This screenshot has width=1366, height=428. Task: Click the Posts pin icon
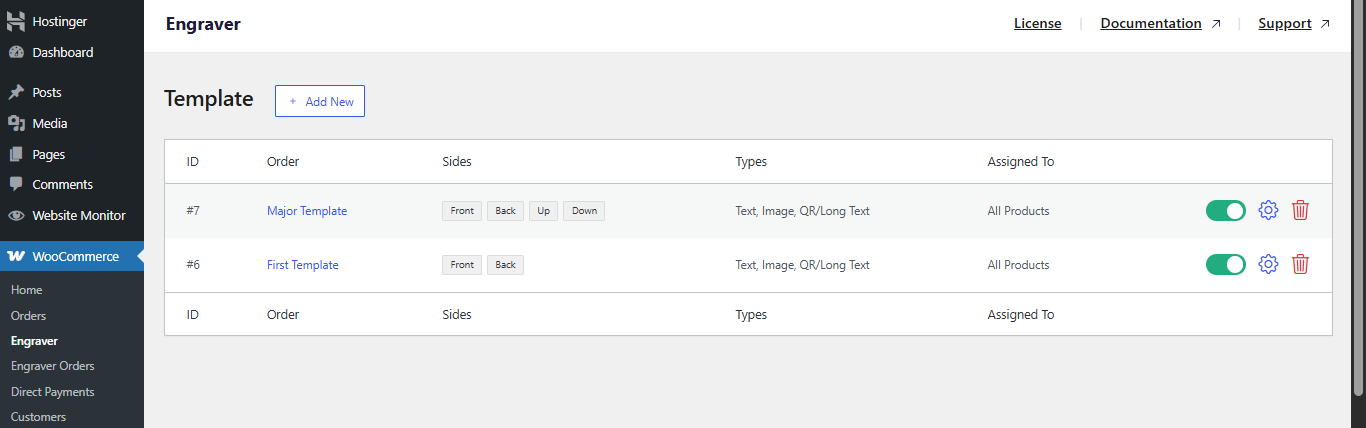(16, 92)
